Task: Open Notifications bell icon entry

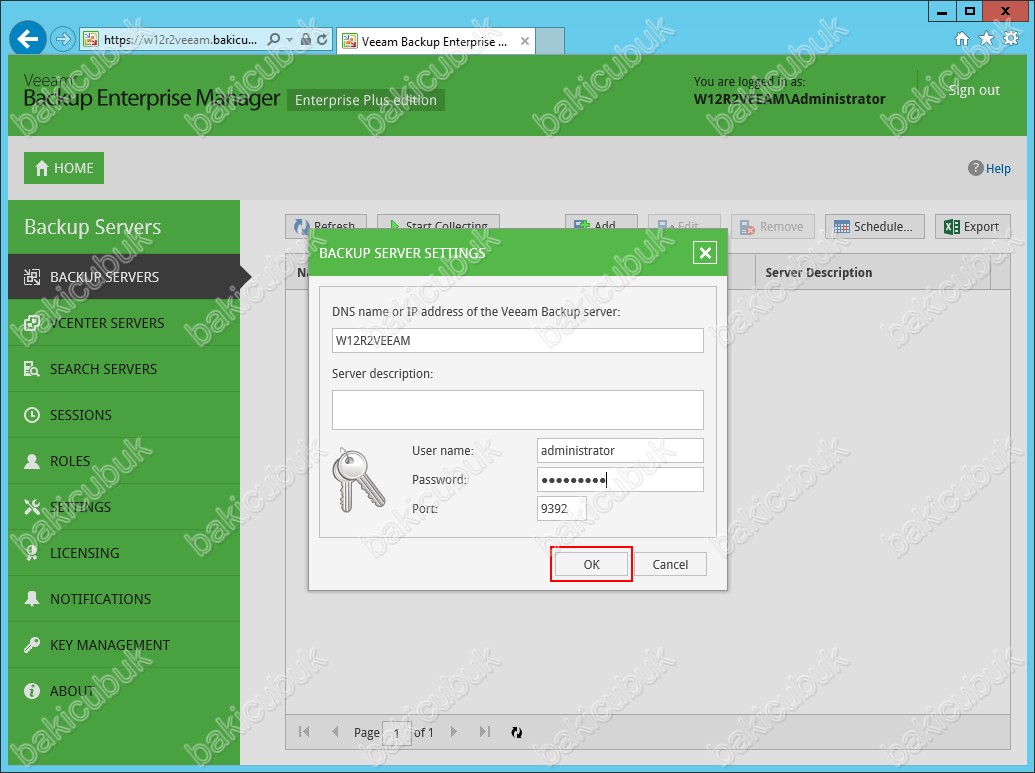Action: tap(32, 599)
